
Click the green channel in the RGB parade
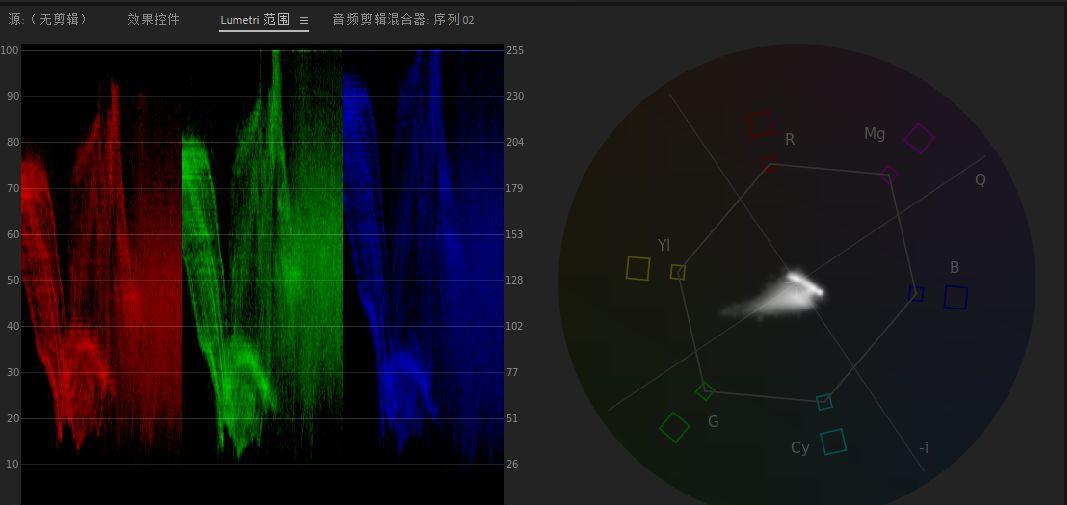(x=263, y=253)
